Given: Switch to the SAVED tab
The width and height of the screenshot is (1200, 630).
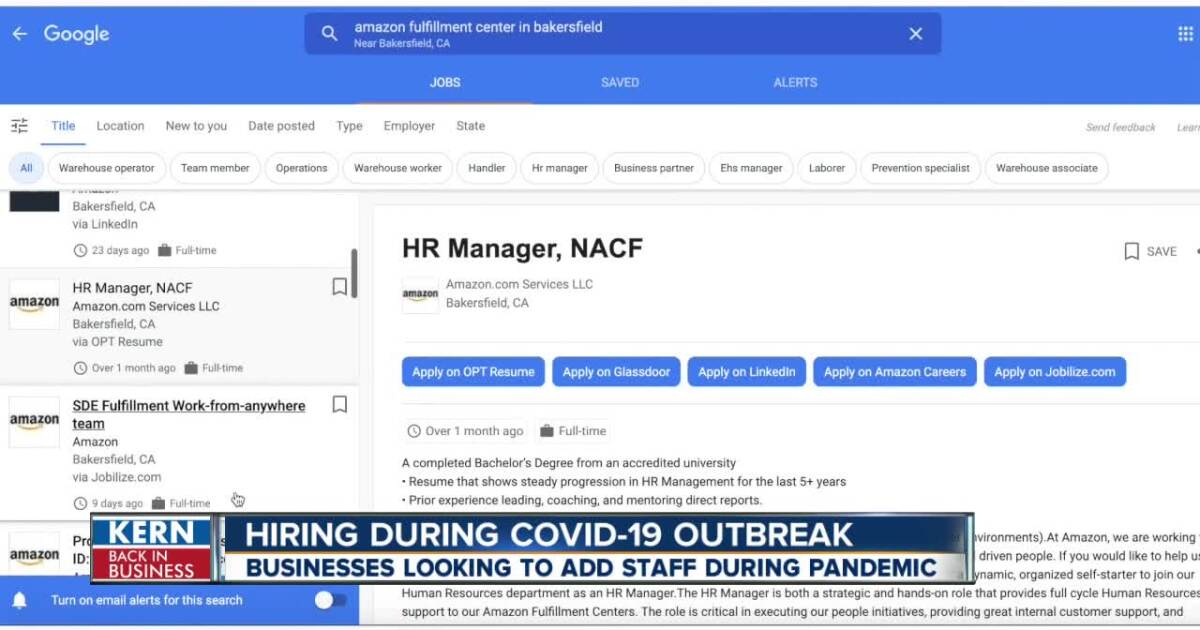Looking at the screenshot, I should click(x=620, y=82).
